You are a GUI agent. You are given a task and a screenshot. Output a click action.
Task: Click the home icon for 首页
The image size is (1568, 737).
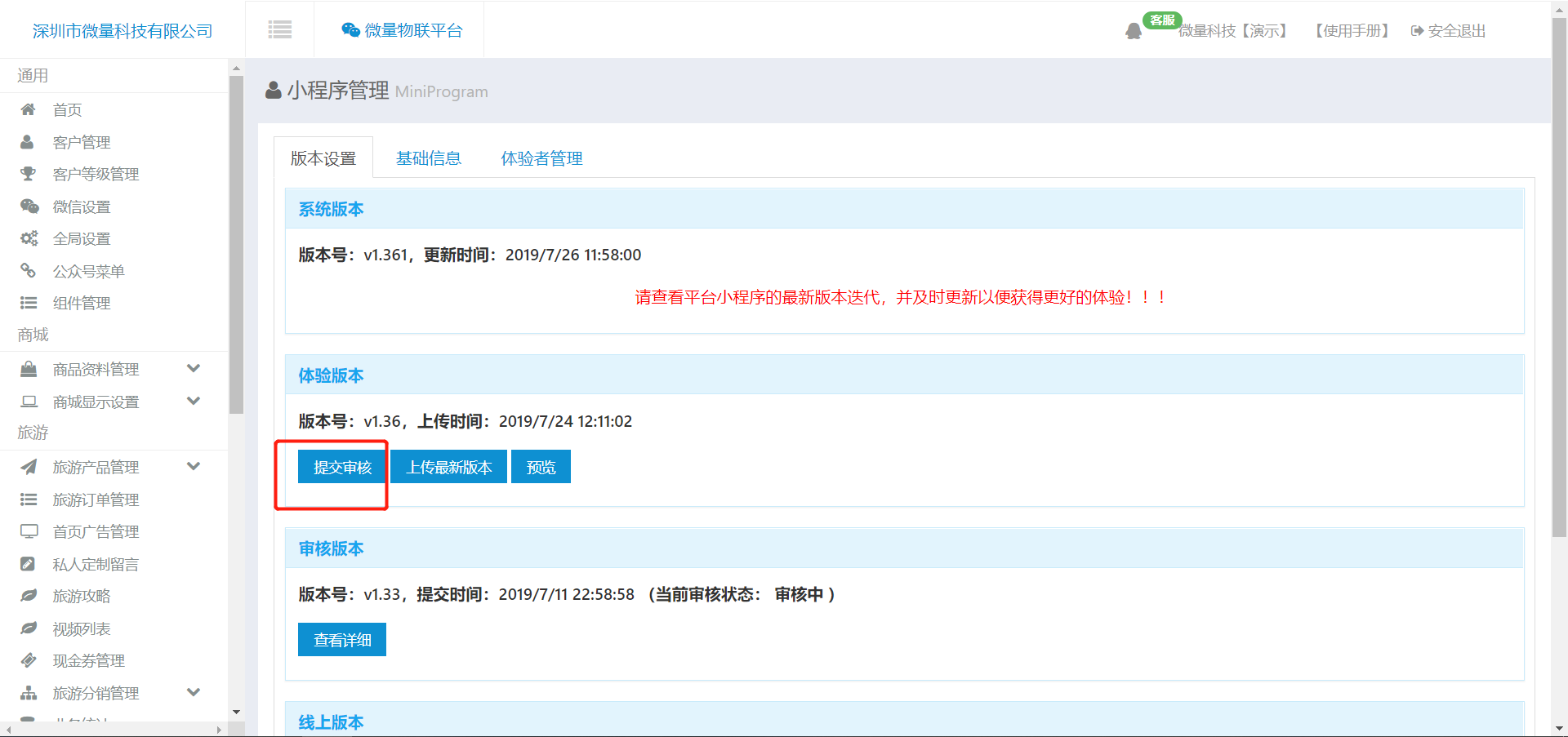(28, 109)
